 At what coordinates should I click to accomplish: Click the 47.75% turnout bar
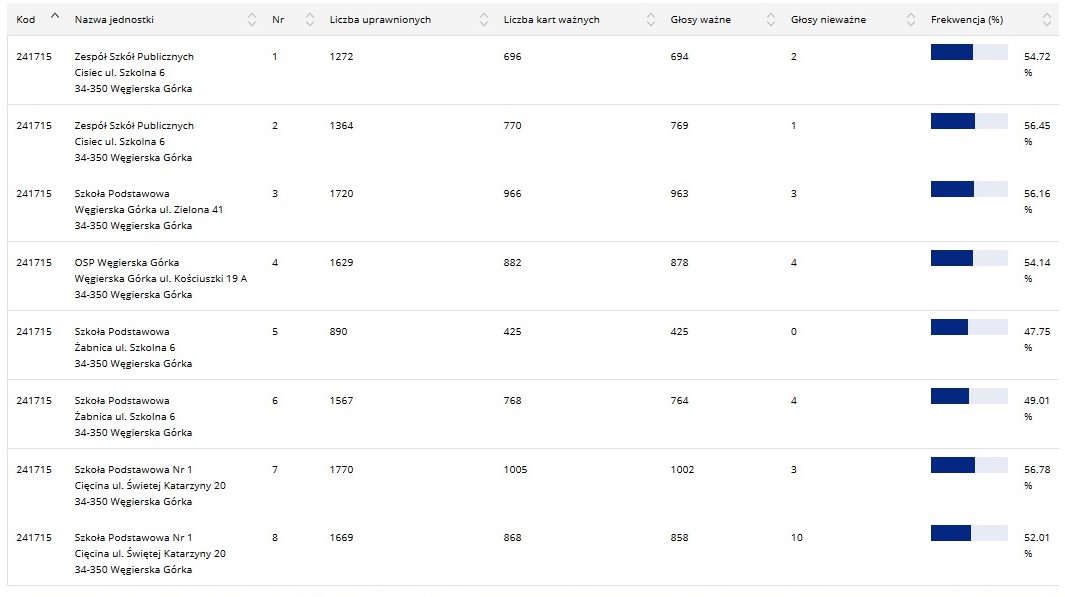(x=968, y=327)
